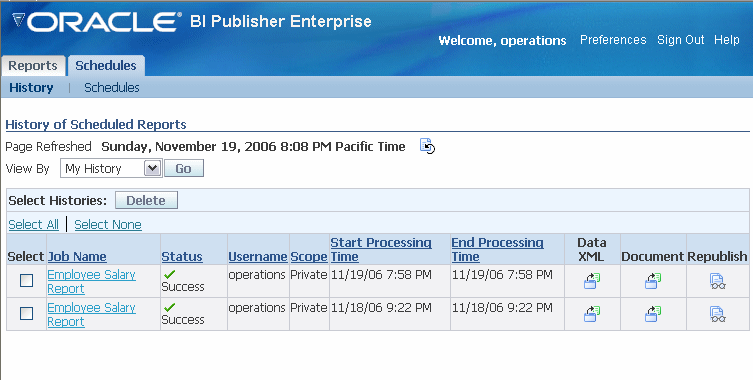Switch to the Reports tab
Image resolution: width=753 pixels, height=380 pixels.
(x=33, y=66)
